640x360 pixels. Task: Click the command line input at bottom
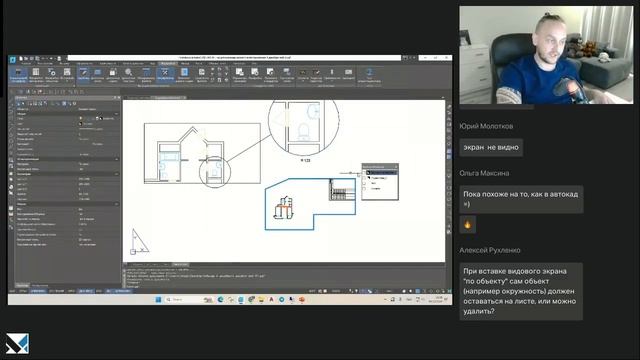[x=284, y=287]
